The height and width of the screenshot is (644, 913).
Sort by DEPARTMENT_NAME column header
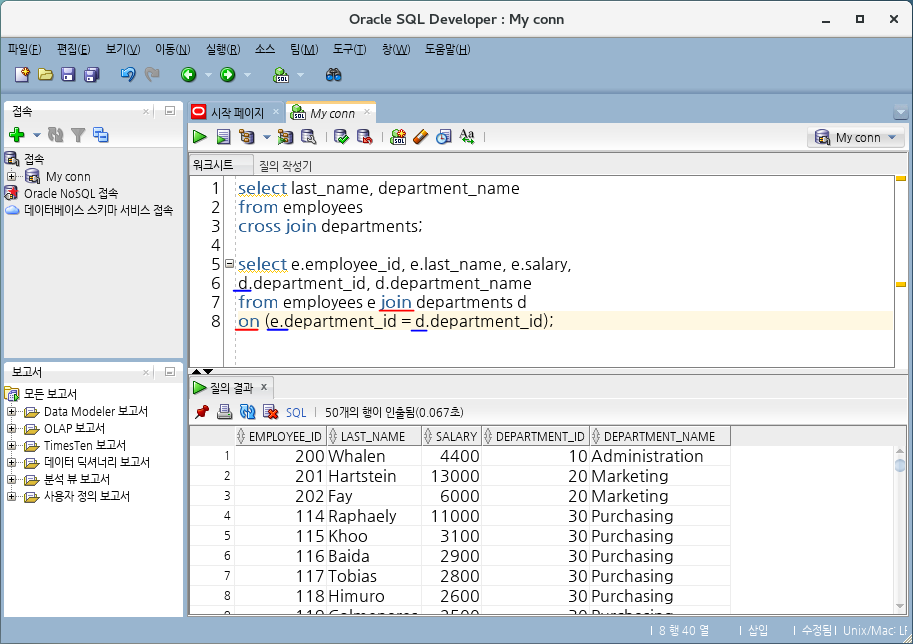tap(660, 436)
